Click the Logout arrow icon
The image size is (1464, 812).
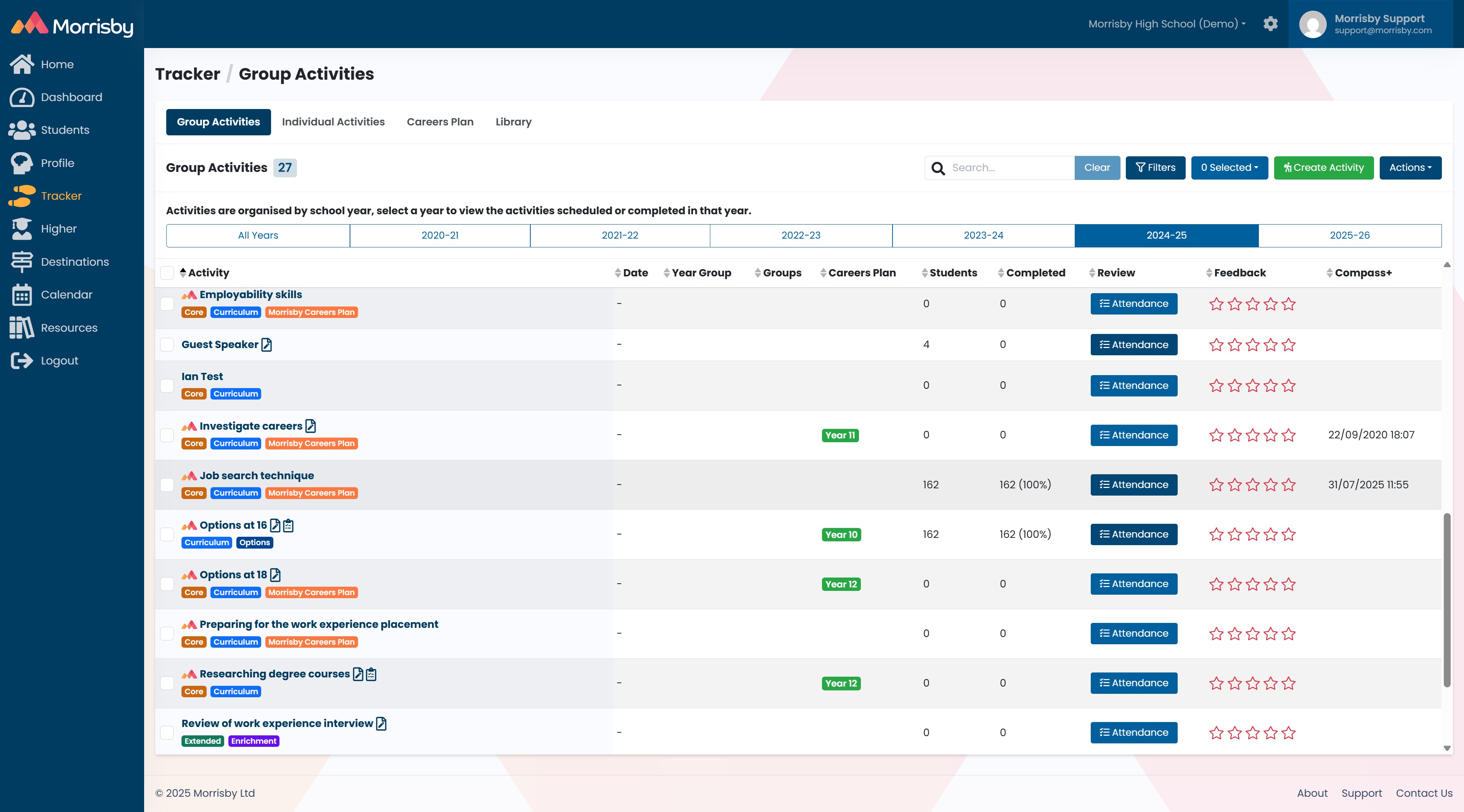(x=22, y=361)
